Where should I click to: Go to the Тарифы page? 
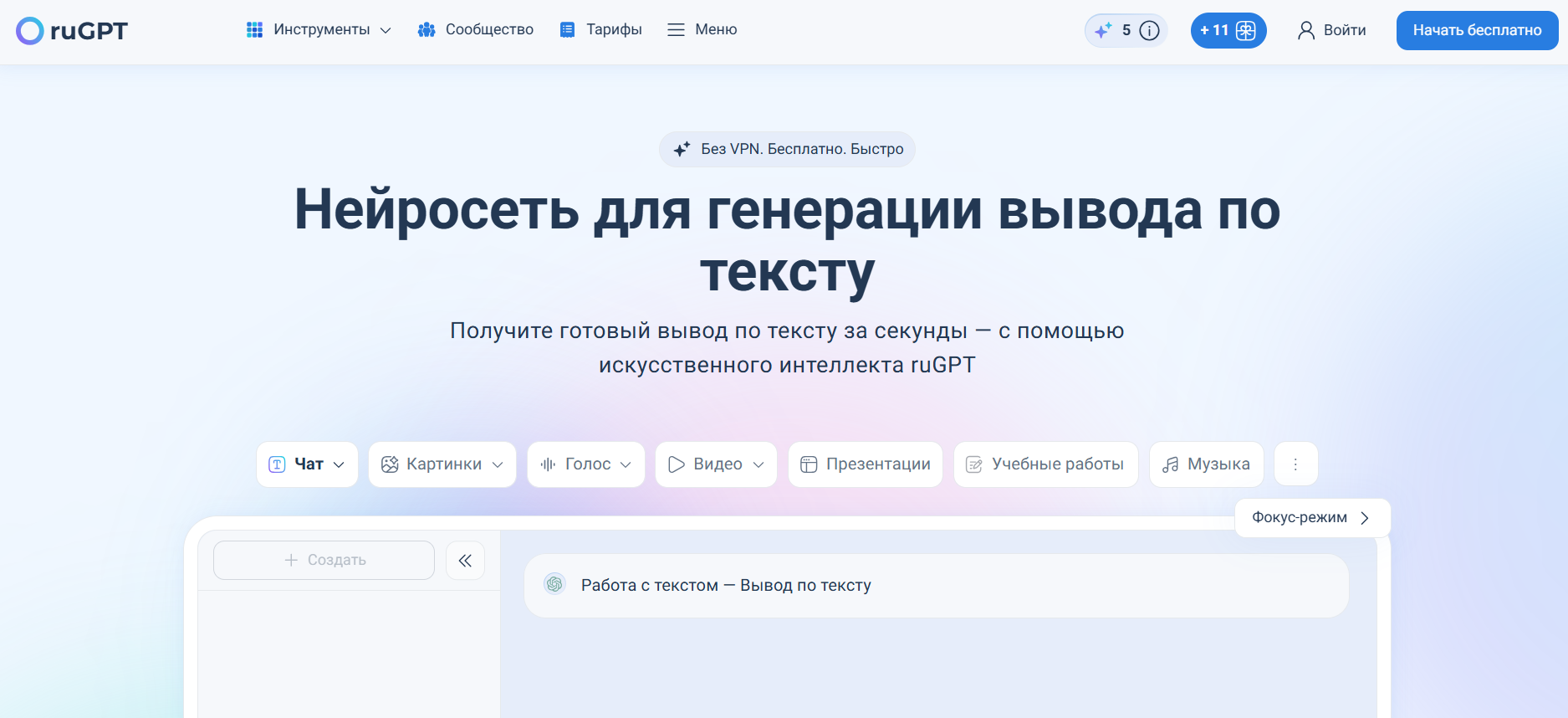pos(601,30)
